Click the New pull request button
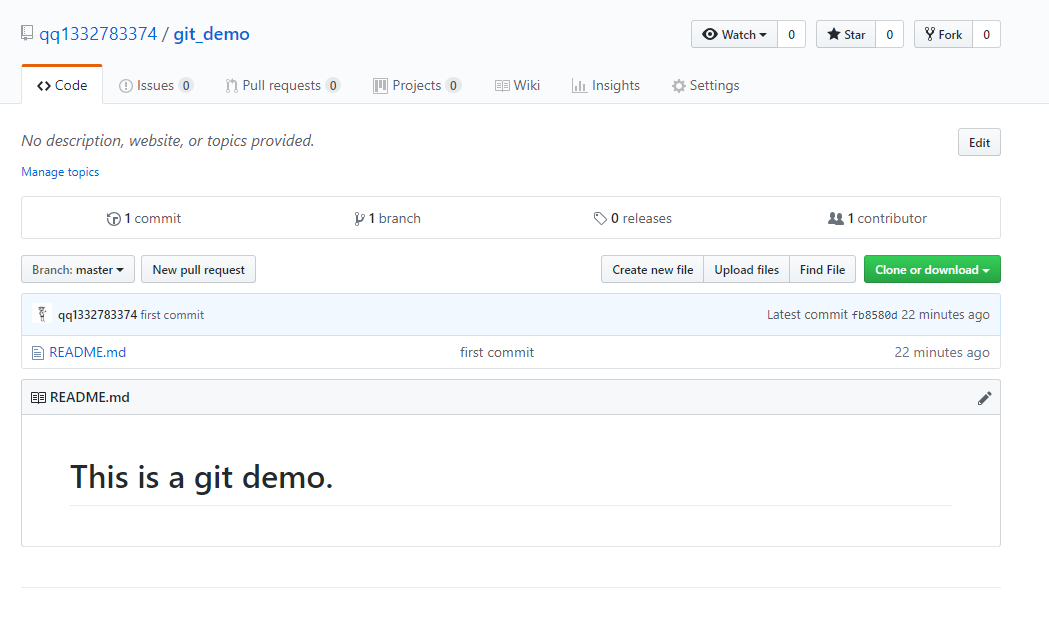This screenshot has width=1049, height=619. pos(198,270)
